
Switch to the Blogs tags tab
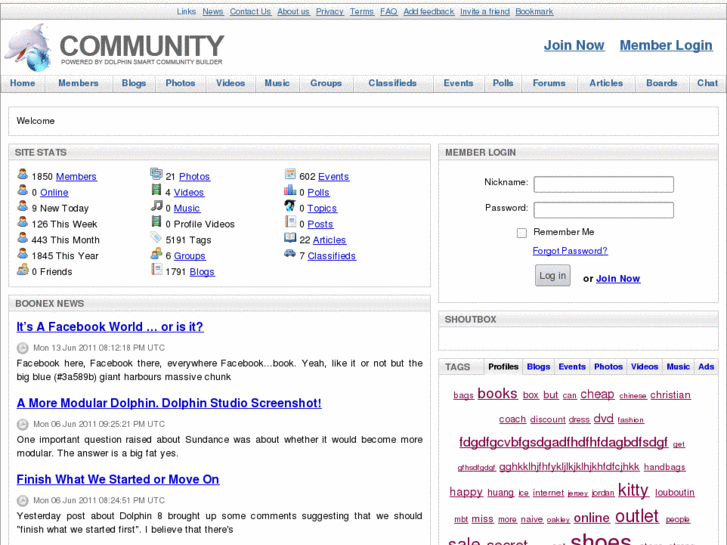click(x=538, y=366)
